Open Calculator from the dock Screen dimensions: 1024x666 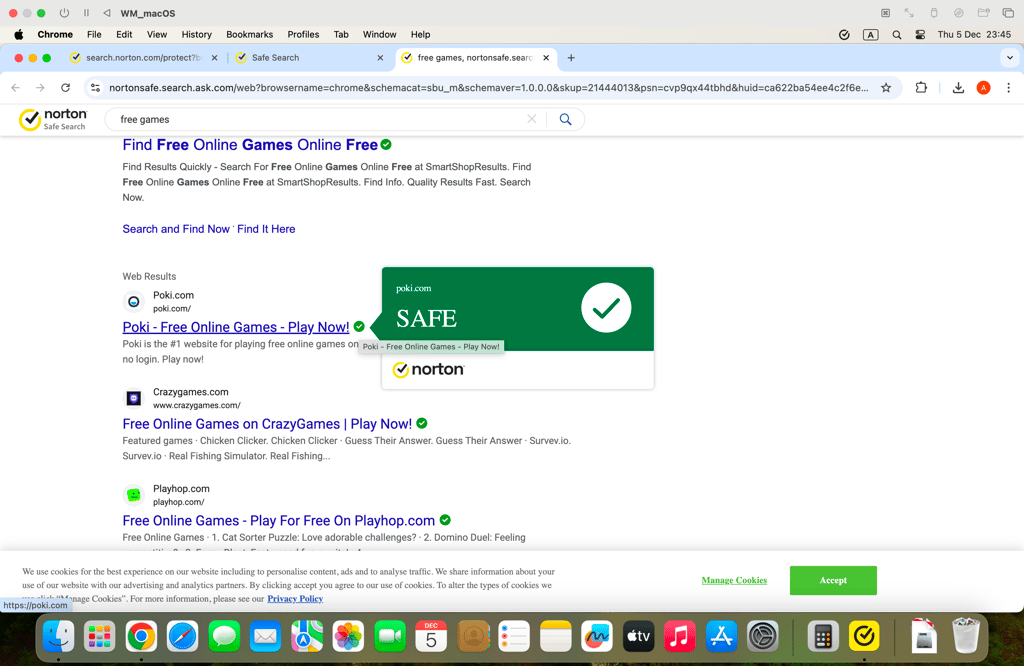[823, 637]
